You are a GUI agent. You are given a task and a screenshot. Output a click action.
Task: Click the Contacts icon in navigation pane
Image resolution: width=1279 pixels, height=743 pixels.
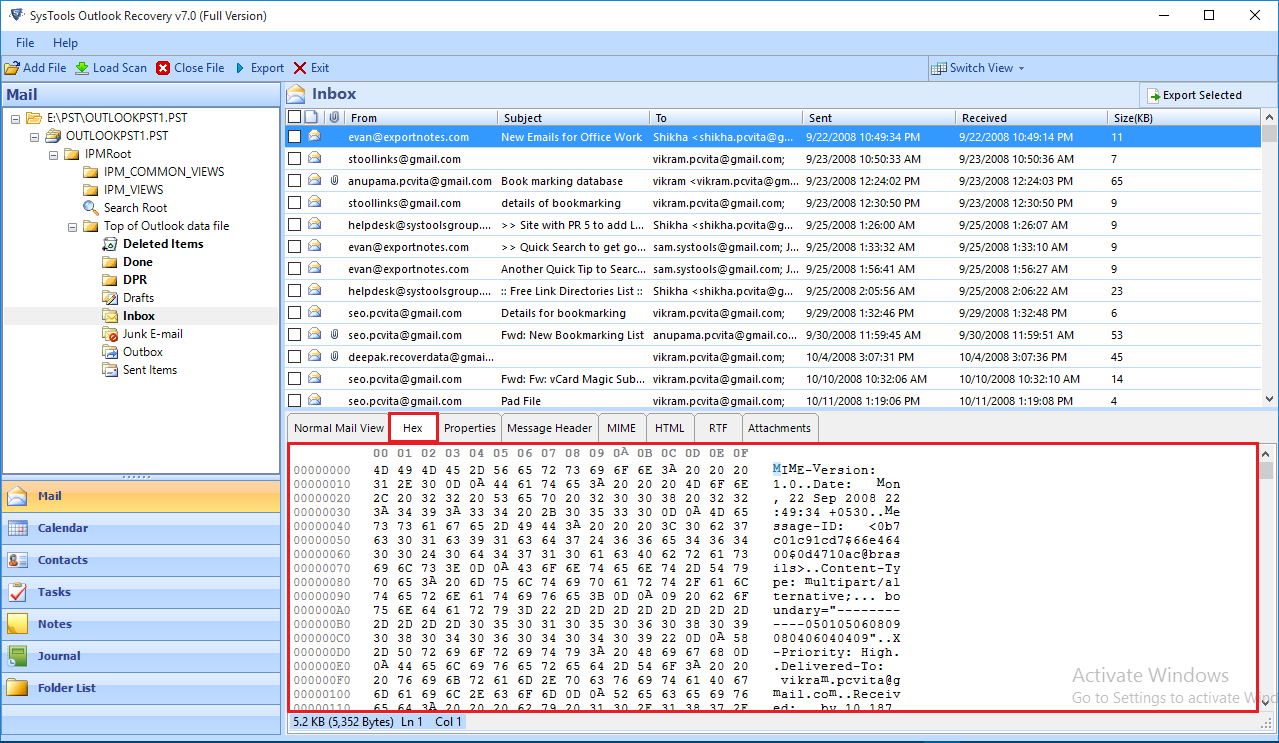pos(18,561)
